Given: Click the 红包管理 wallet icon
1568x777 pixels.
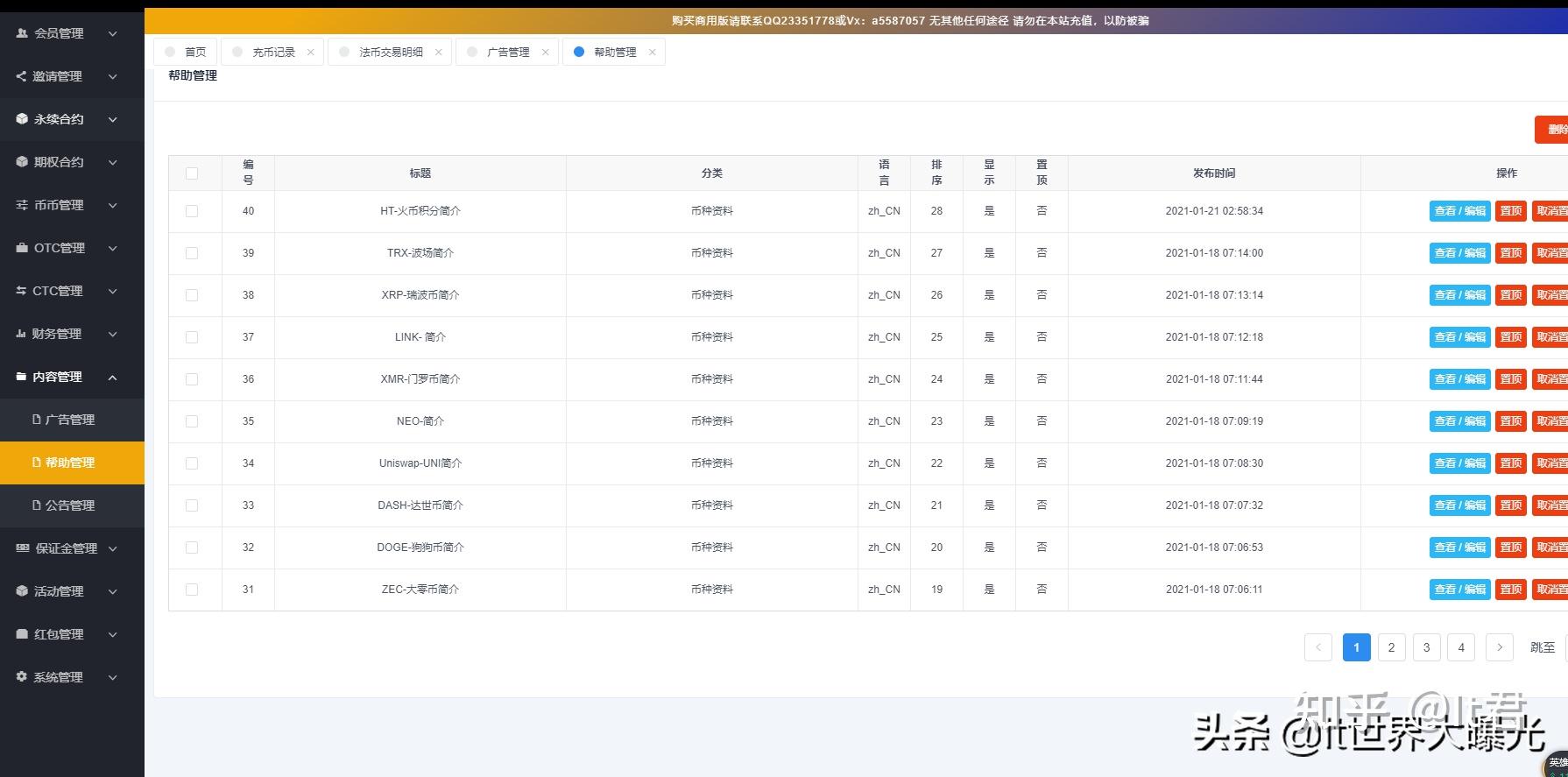Looking at the screenshot, I should coord(22,634).
